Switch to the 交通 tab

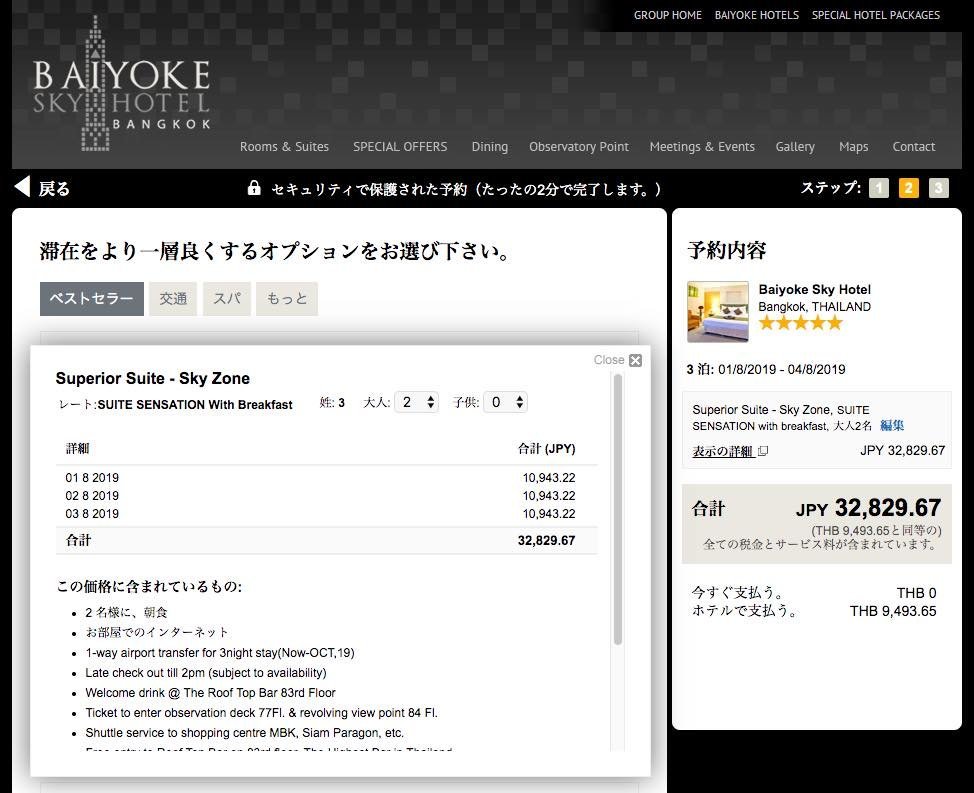point(173,299)
